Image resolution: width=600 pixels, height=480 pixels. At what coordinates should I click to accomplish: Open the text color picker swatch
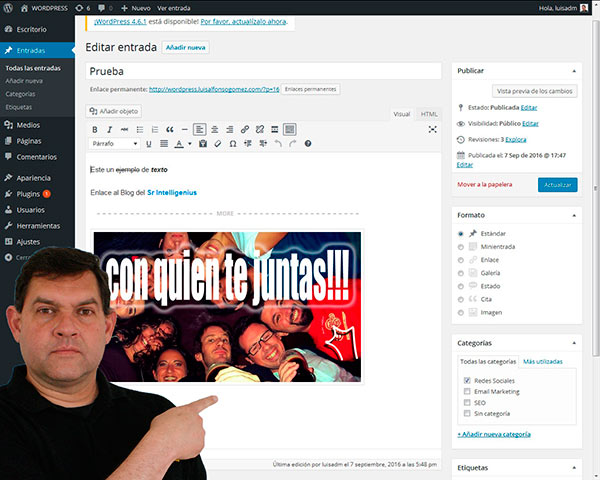(179, 144)
